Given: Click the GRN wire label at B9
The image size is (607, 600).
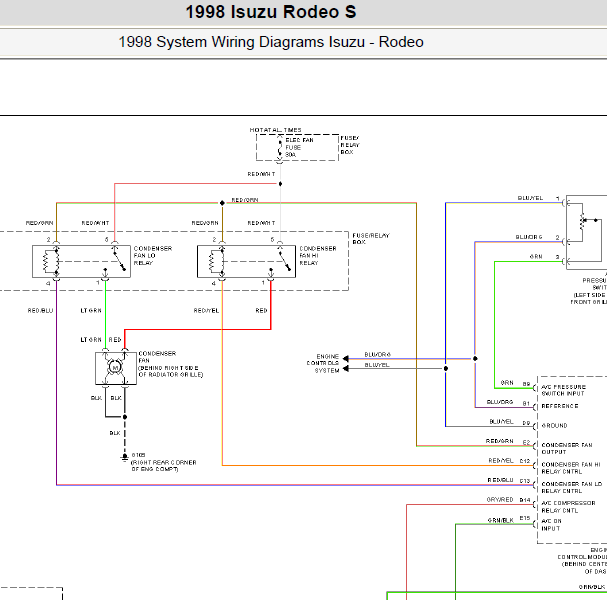Looking at the screenshot, I should click(x=507, y=383).
